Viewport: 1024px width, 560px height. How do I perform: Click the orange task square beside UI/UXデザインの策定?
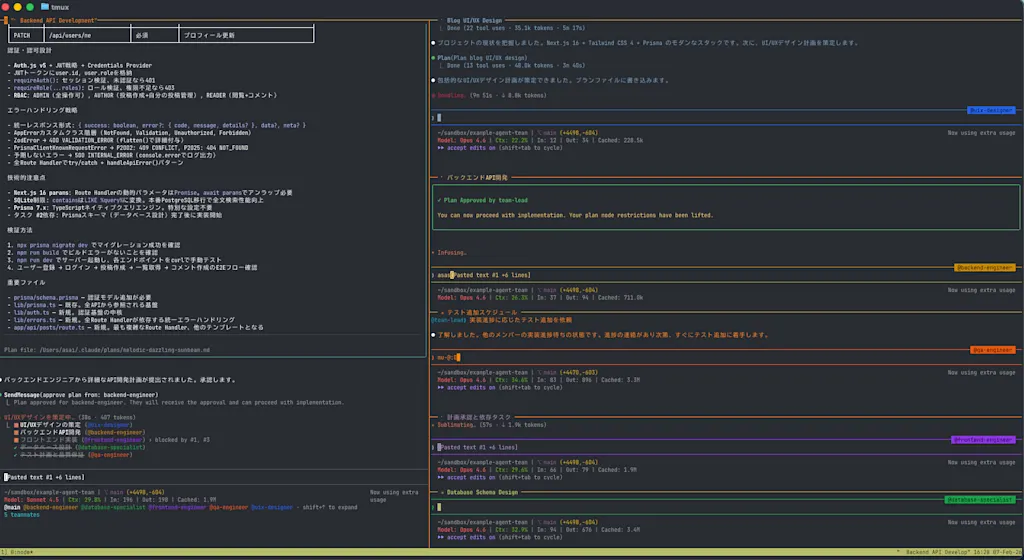pyautogui.click(x=16, y=425)
